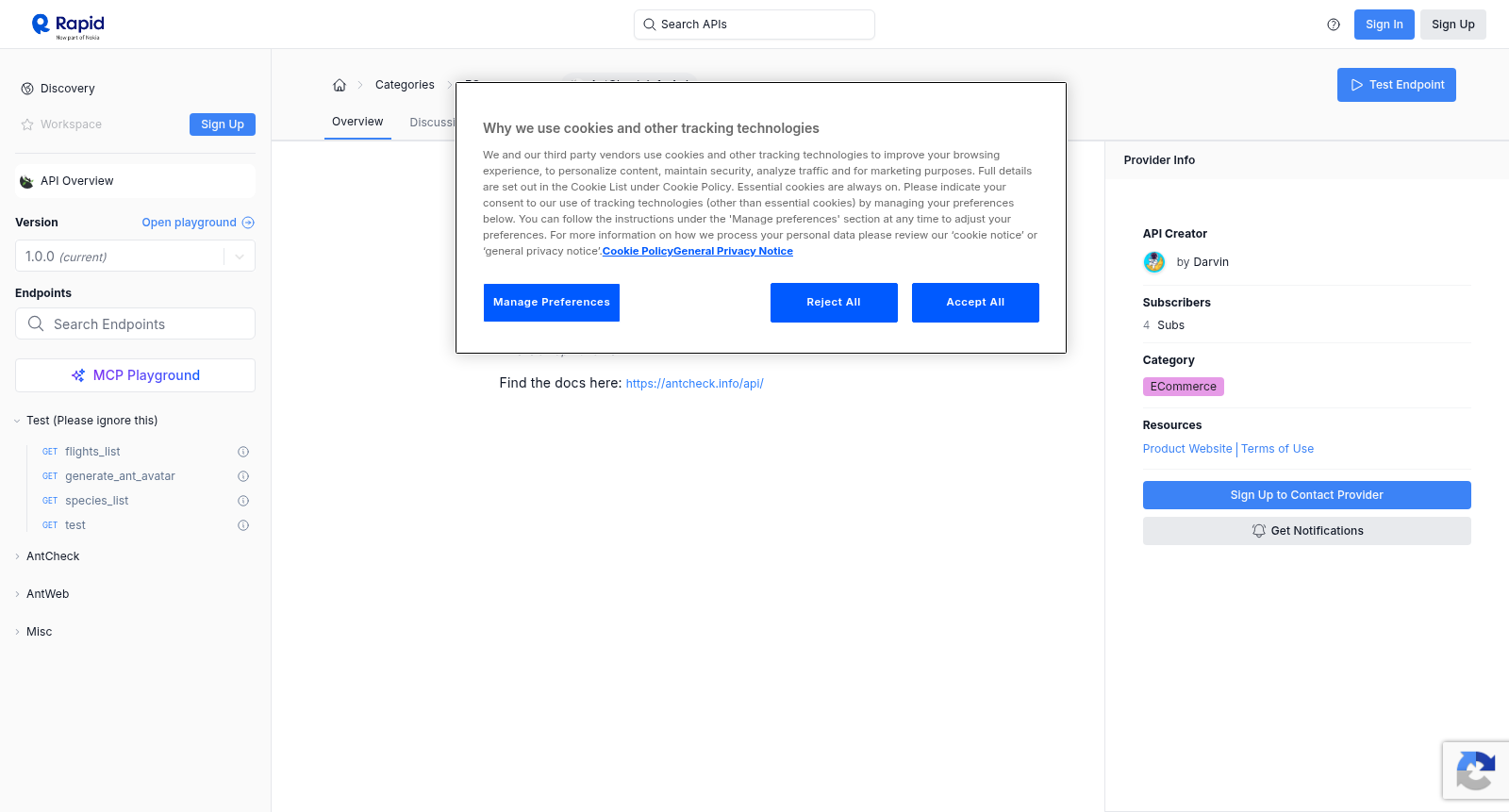Click Open playground link

click(x=198, y=223)
